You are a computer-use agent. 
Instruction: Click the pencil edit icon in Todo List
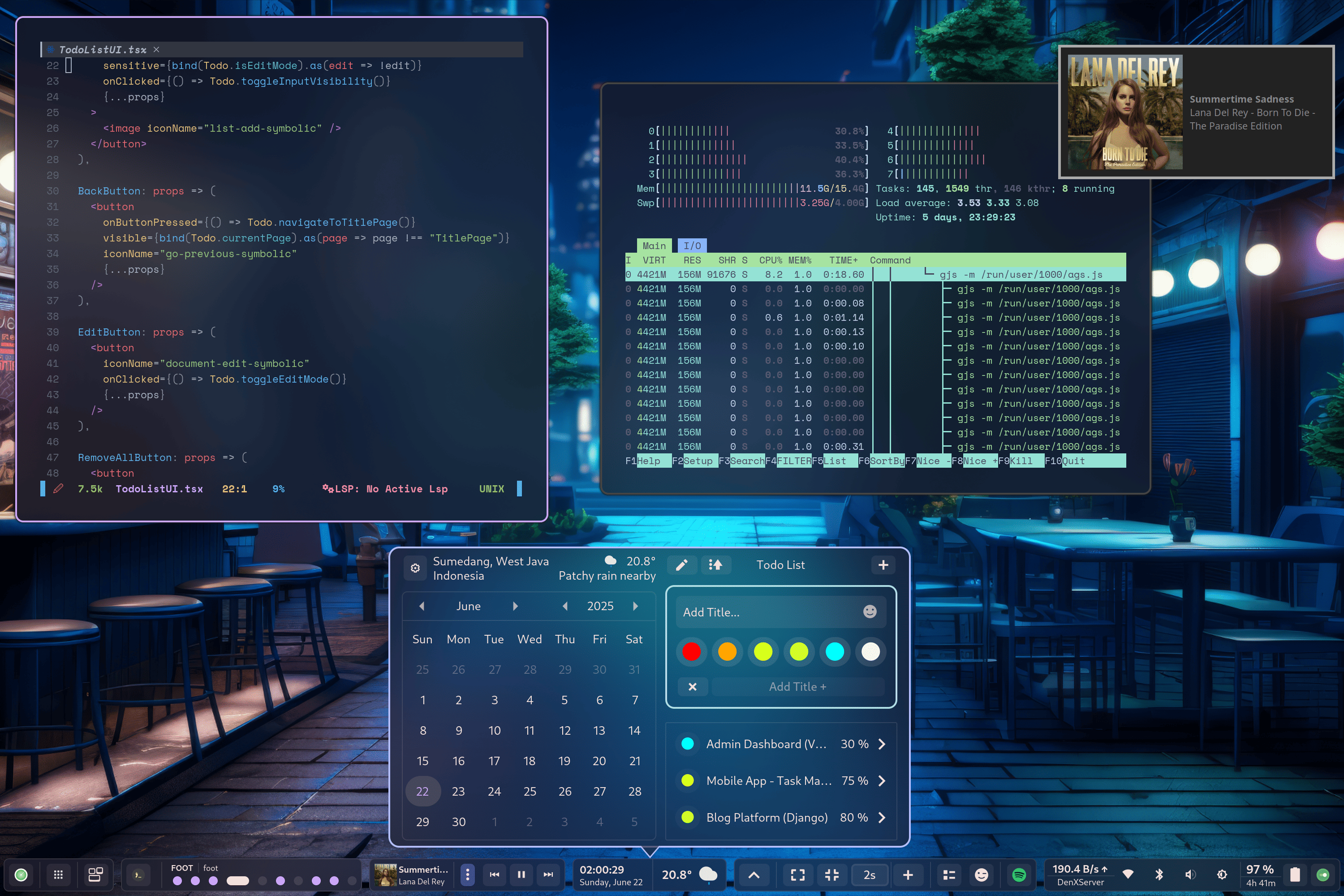tap(682, 565)
